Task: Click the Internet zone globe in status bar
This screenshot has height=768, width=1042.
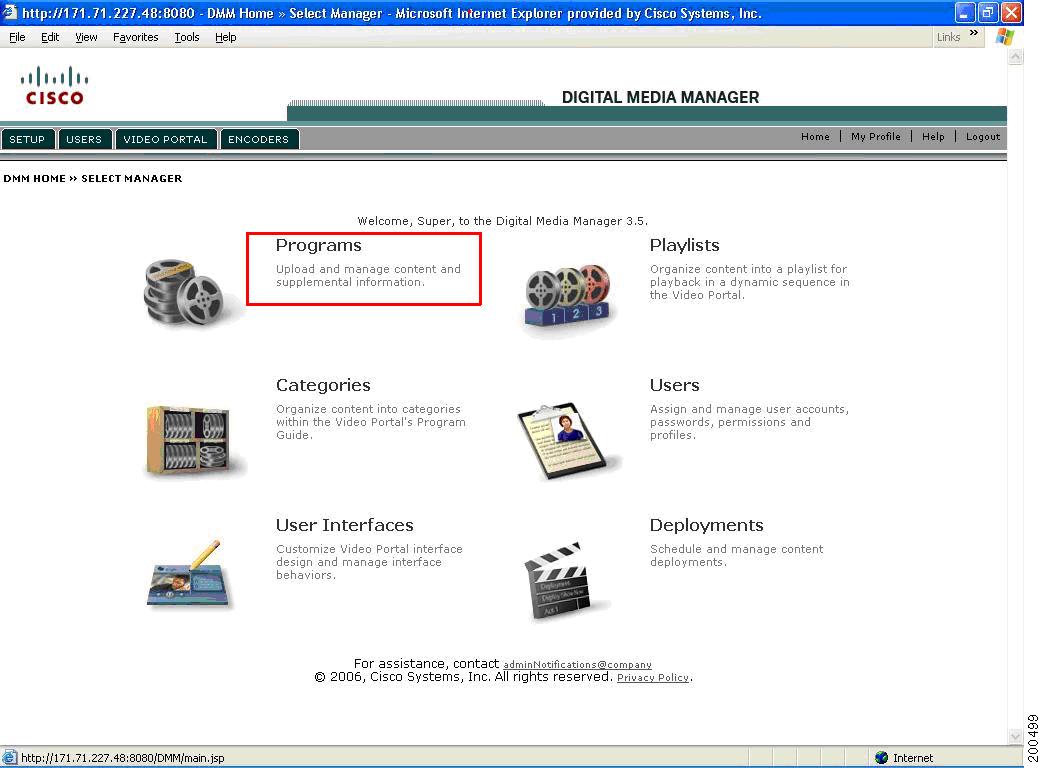Action: pos(881,757)
